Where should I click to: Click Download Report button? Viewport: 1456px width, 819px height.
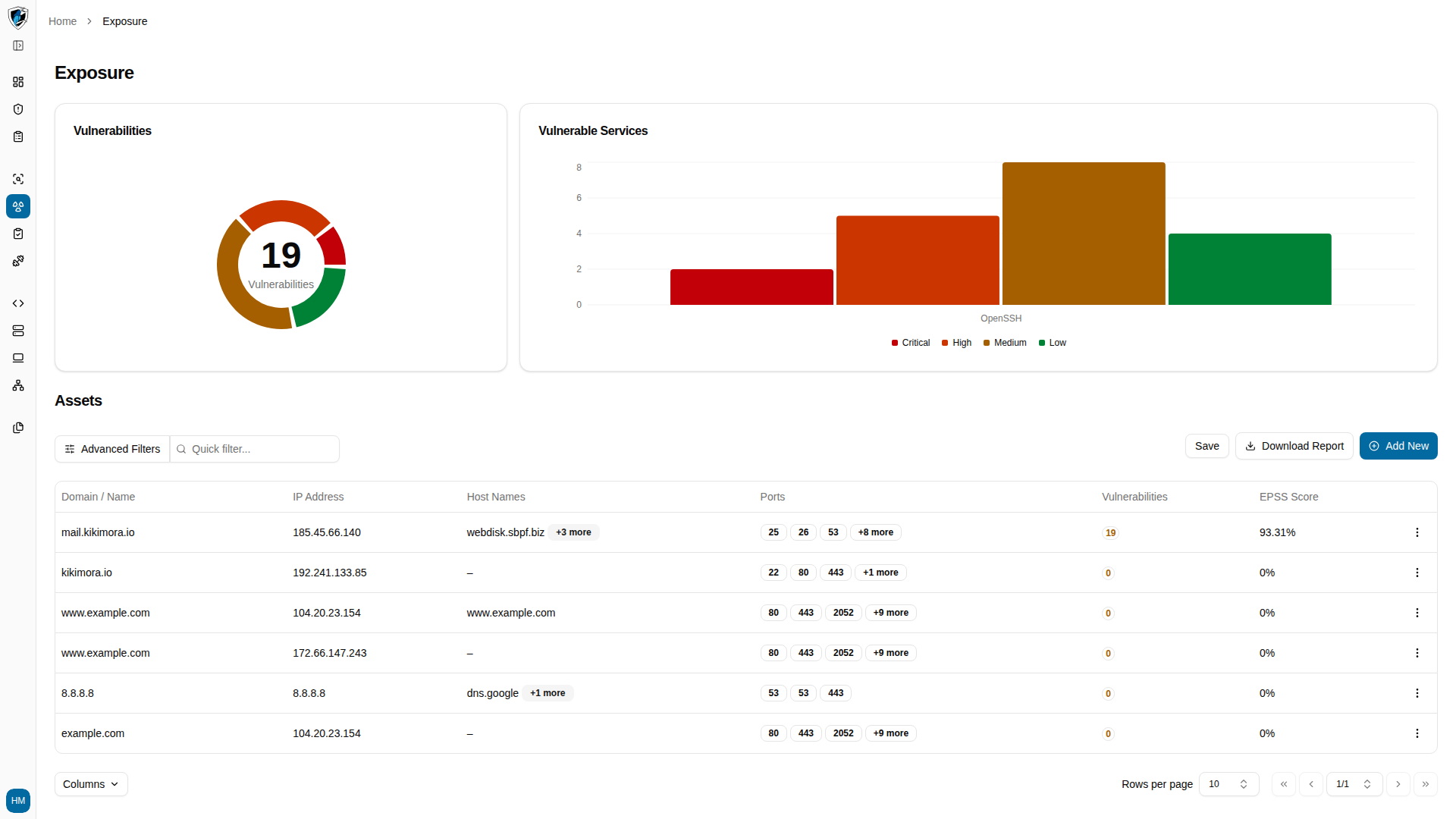tap(1294, 446)
